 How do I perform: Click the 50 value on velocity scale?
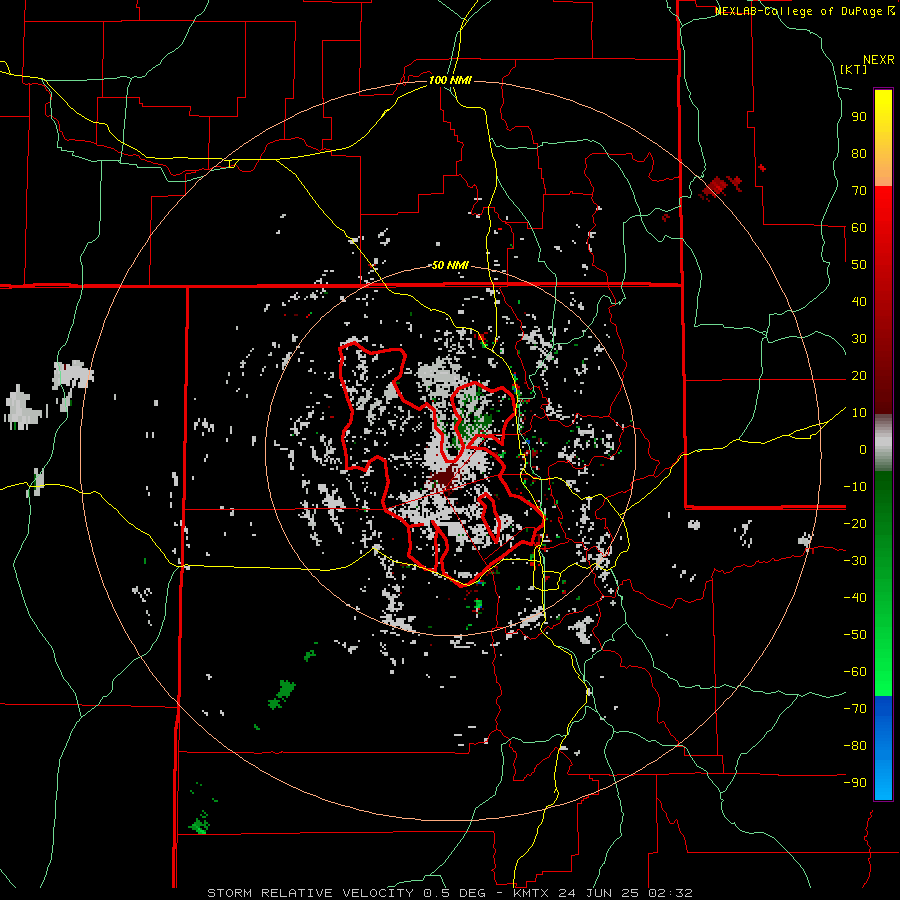click(x=859, y=265)
